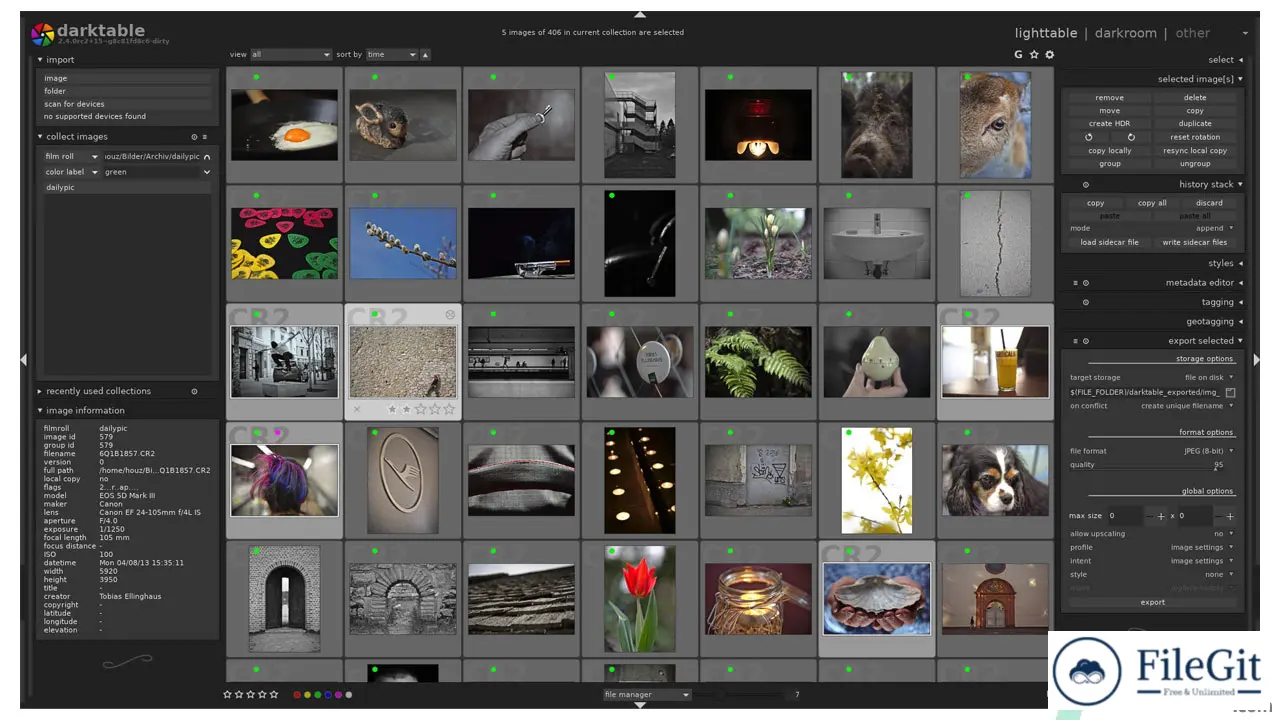Viewport: 1280px width, 720px height.
Task: Click create HDR button
Action: 1109,124
